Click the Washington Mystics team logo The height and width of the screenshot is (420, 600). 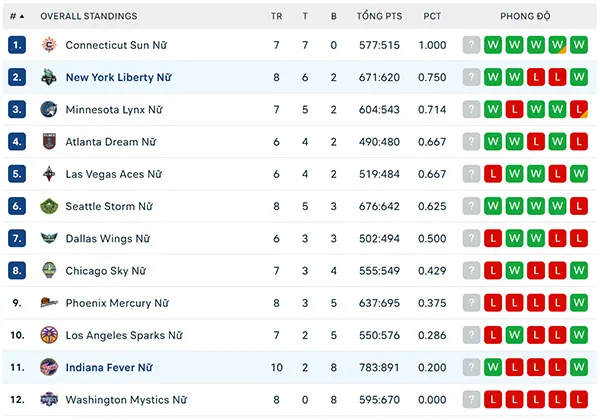click(49, 400)
